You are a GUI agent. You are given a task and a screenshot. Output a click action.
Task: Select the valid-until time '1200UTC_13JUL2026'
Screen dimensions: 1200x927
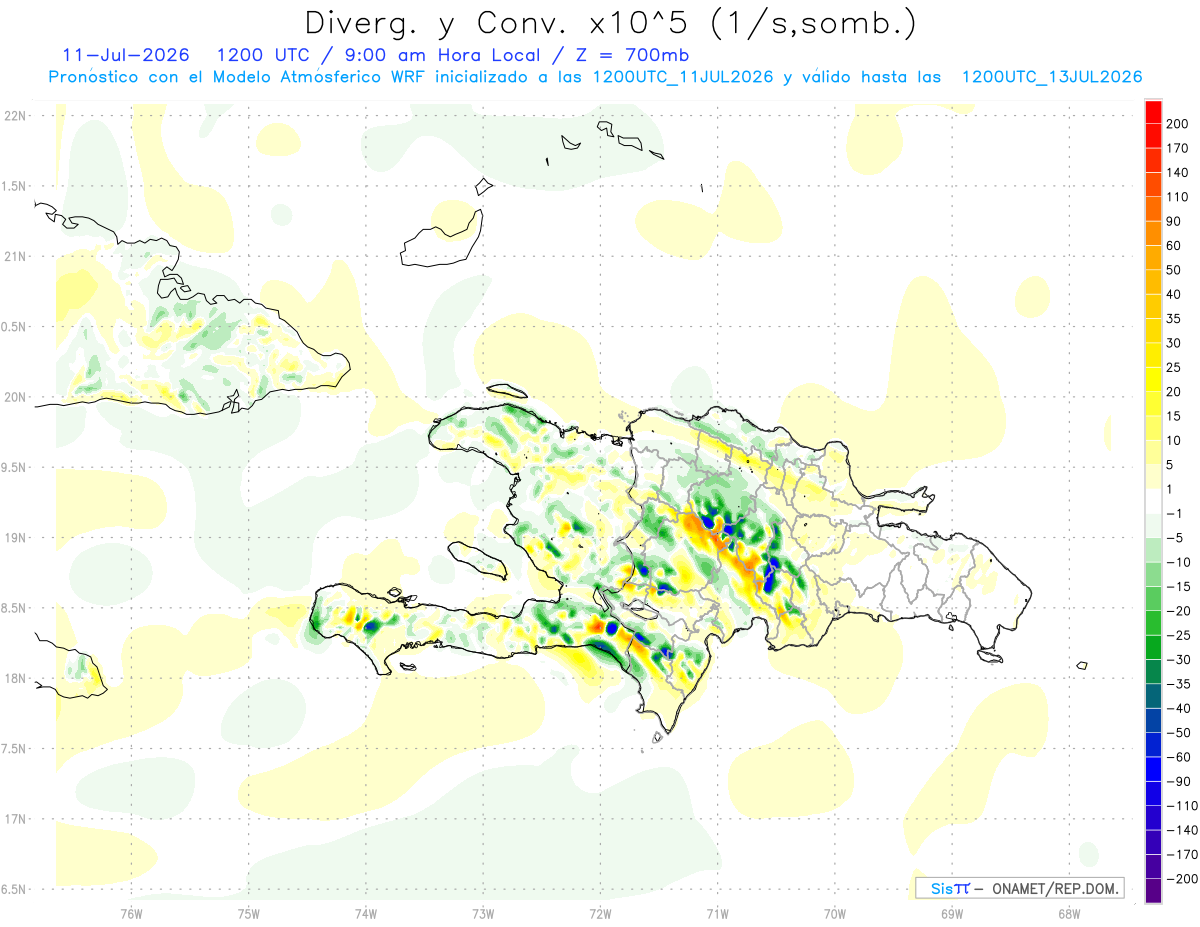pyautogui.click(x=1052, y=77)
